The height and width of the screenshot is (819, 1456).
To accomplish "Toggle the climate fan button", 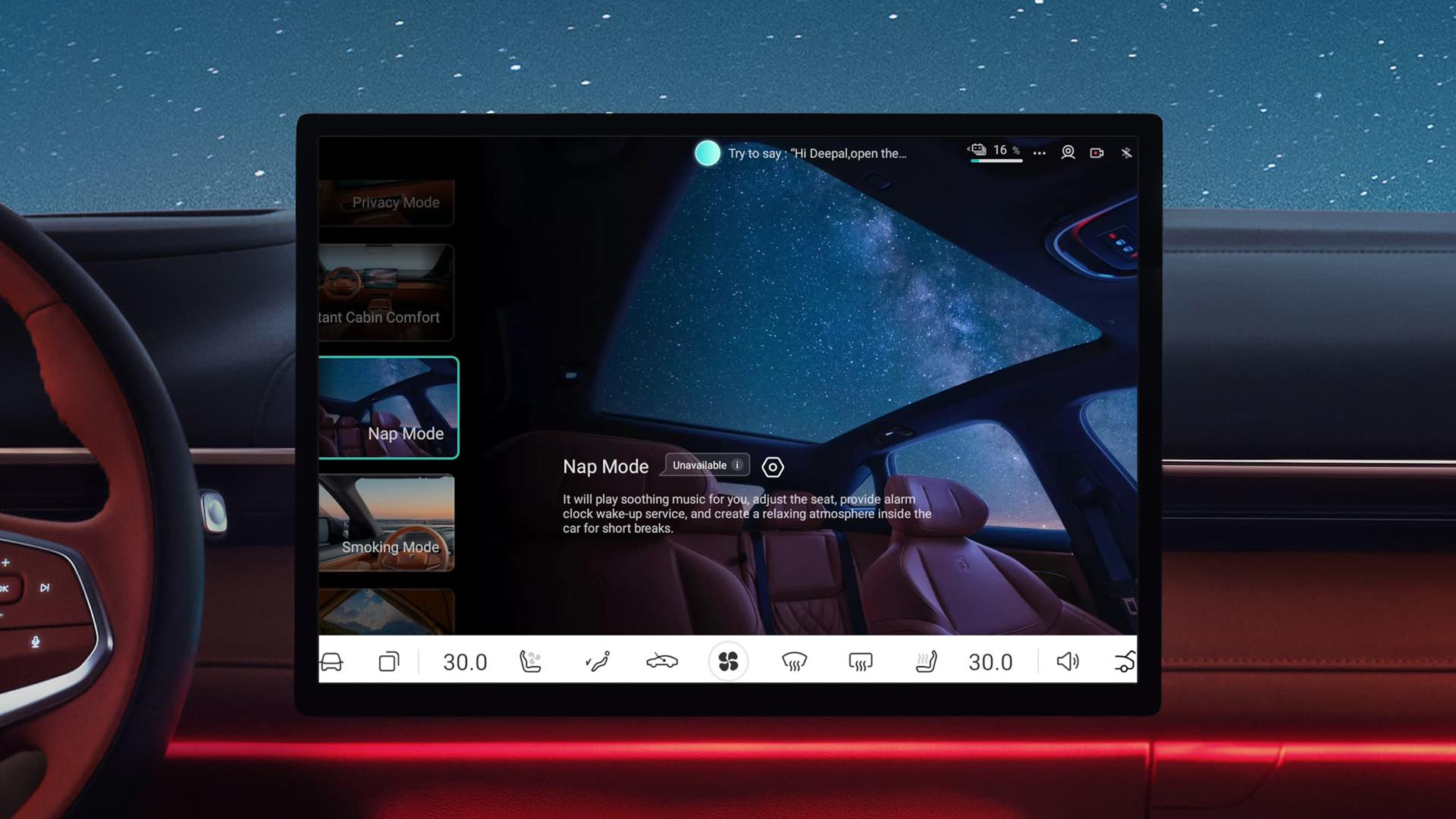I will pos(728,661).
